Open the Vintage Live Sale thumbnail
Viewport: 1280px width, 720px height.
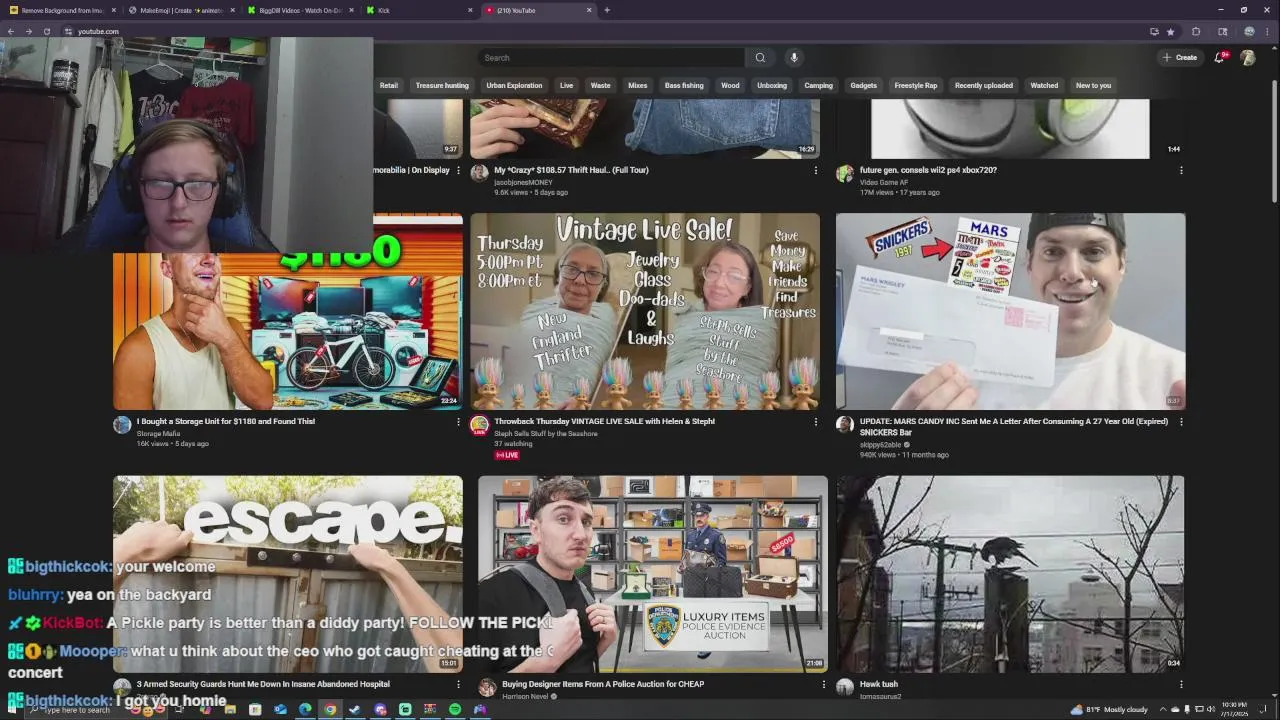[x=645, y=311]
